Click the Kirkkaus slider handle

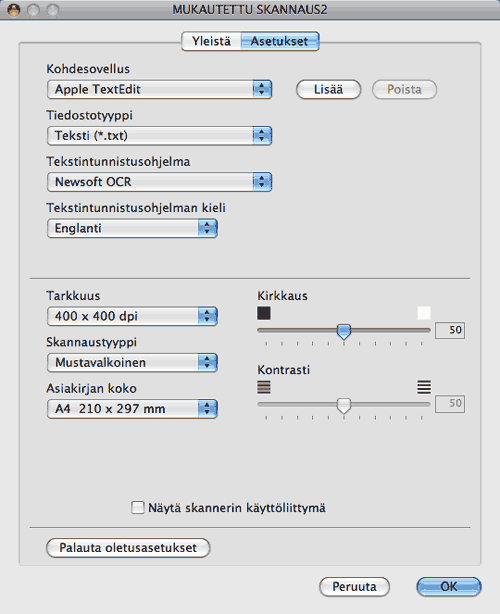344,331
